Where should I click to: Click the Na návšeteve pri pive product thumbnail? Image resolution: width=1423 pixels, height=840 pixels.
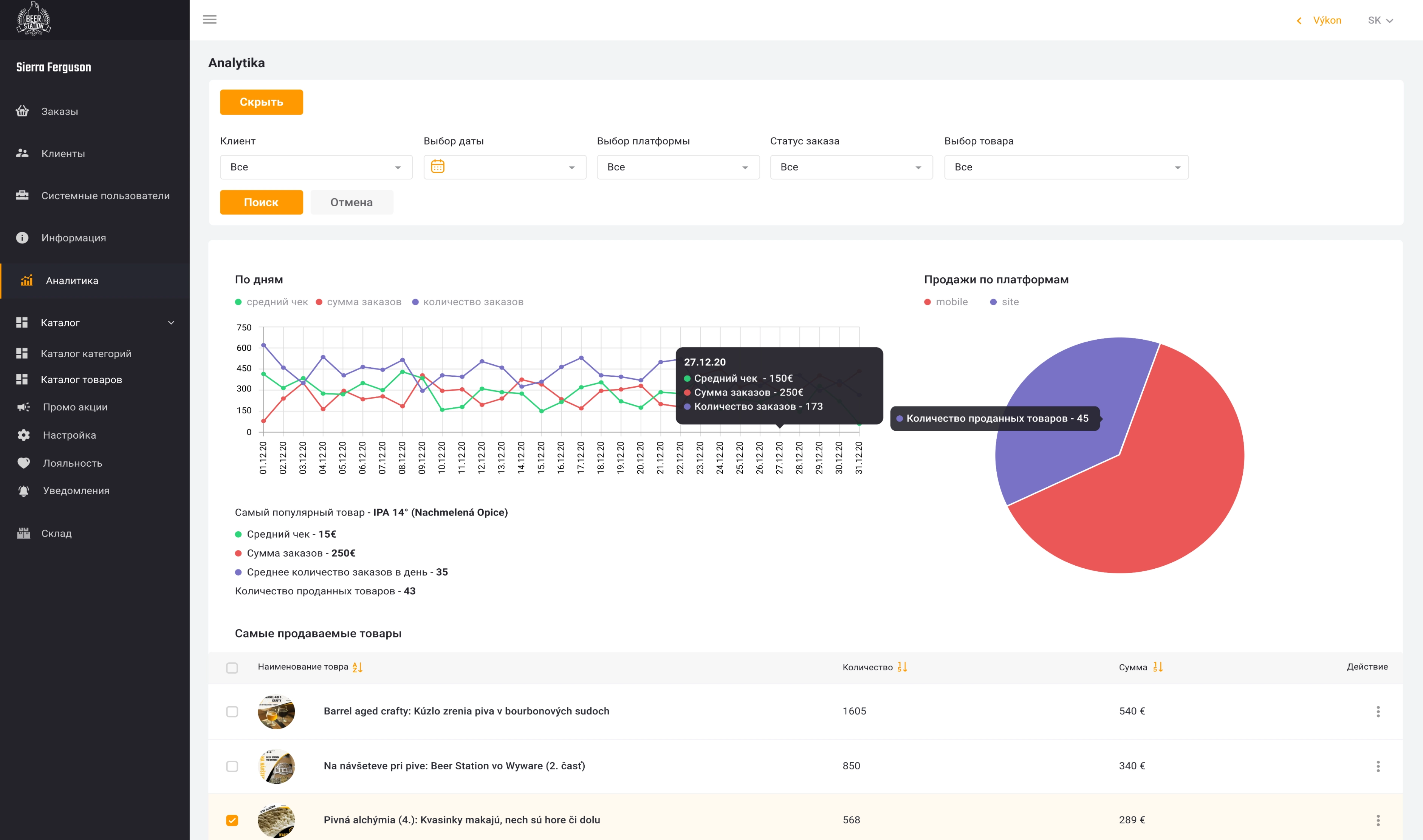point(276,766)
